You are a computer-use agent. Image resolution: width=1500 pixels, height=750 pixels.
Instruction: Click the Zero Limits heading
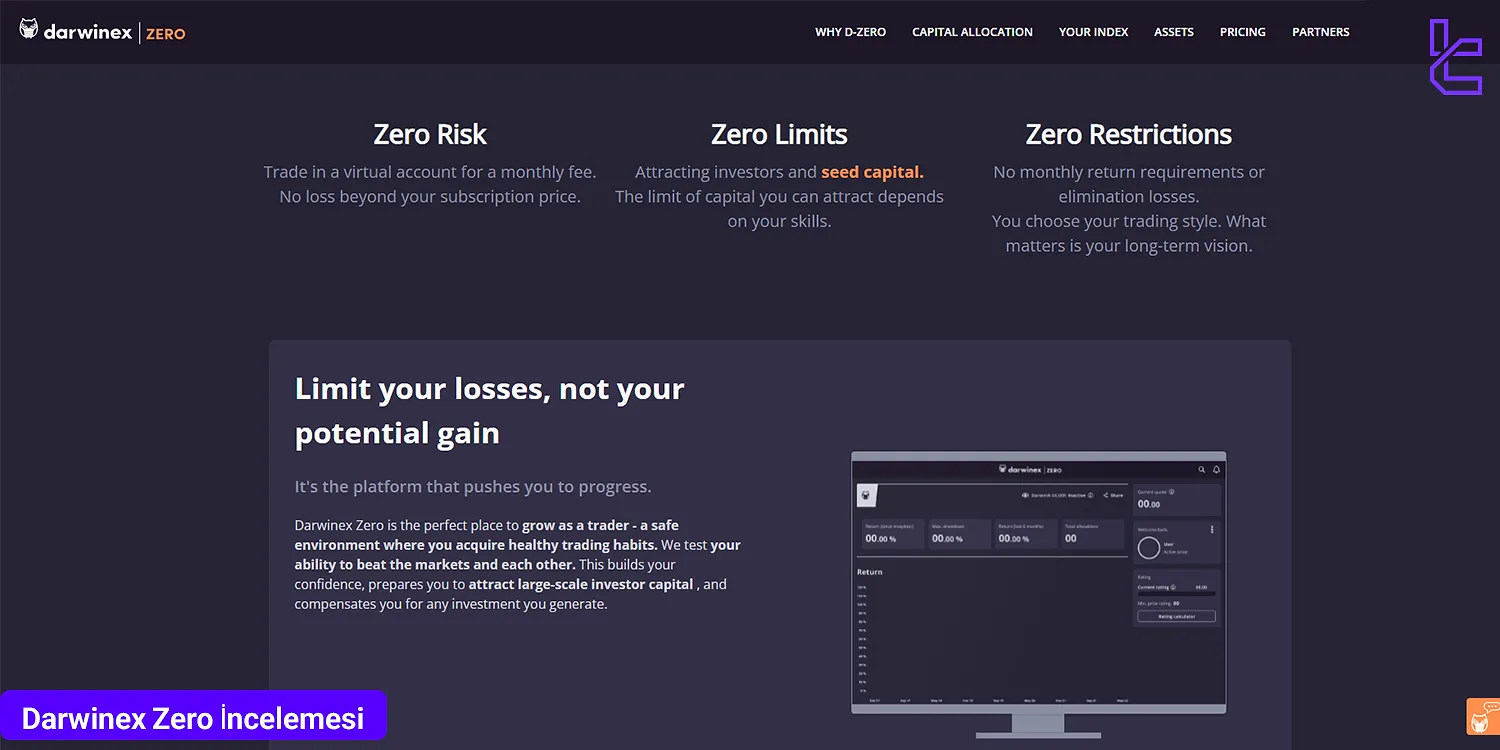tap(779, 134)
